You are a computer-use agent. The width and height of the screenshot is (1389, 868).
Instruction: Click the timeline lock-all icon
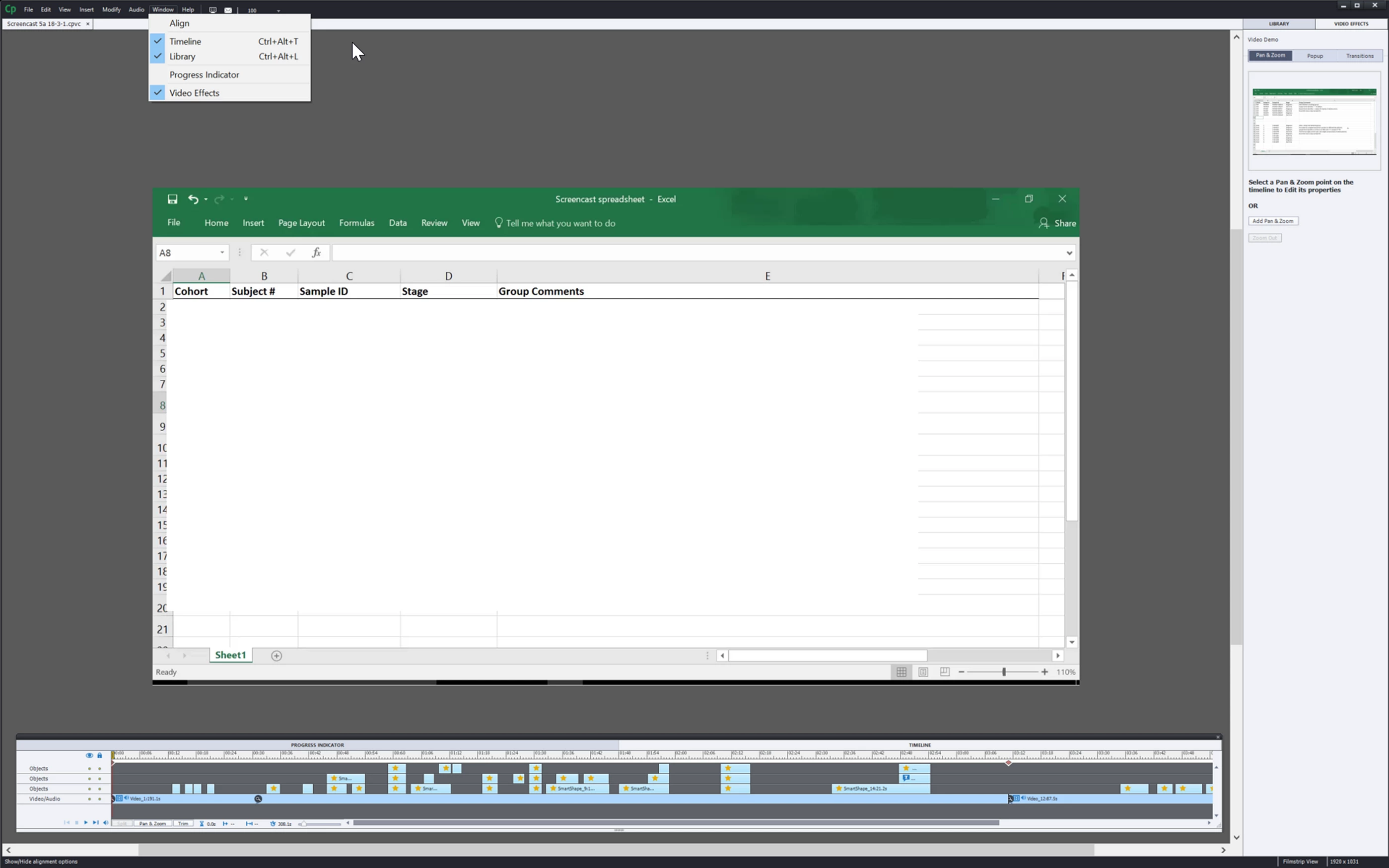(x=99, y=755)
